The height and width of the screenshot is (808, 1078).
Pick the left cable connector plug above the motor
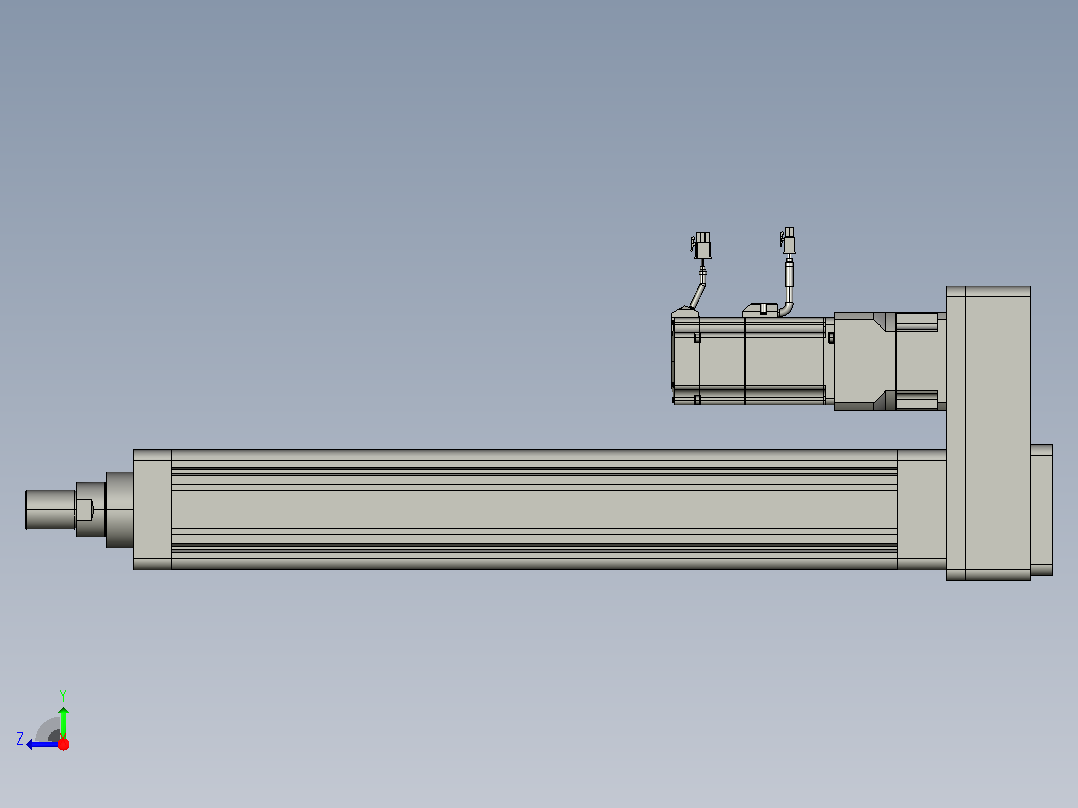701,245
